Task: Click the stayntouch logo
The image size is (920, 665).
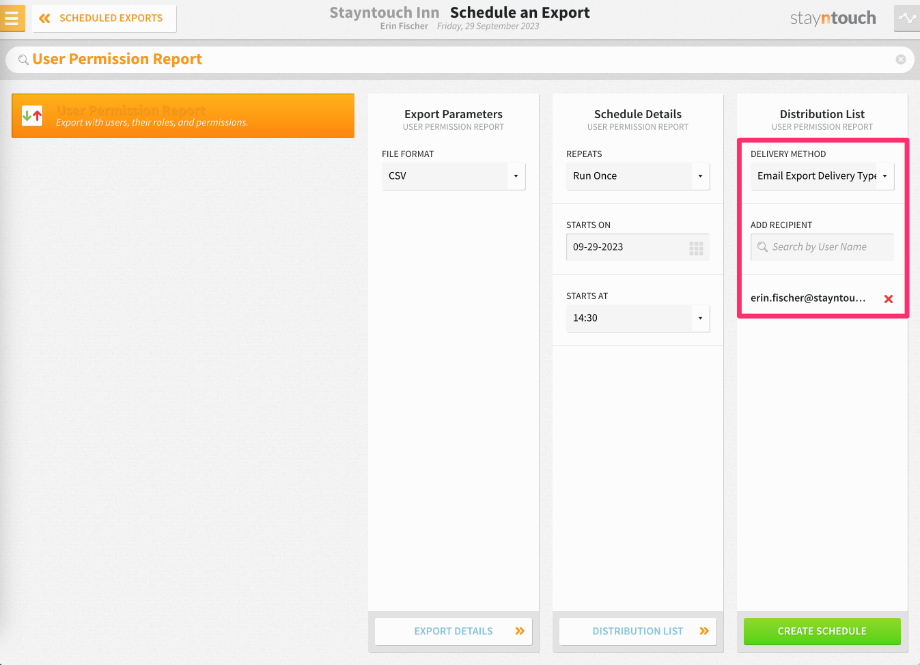Action: tap(833, 18)
